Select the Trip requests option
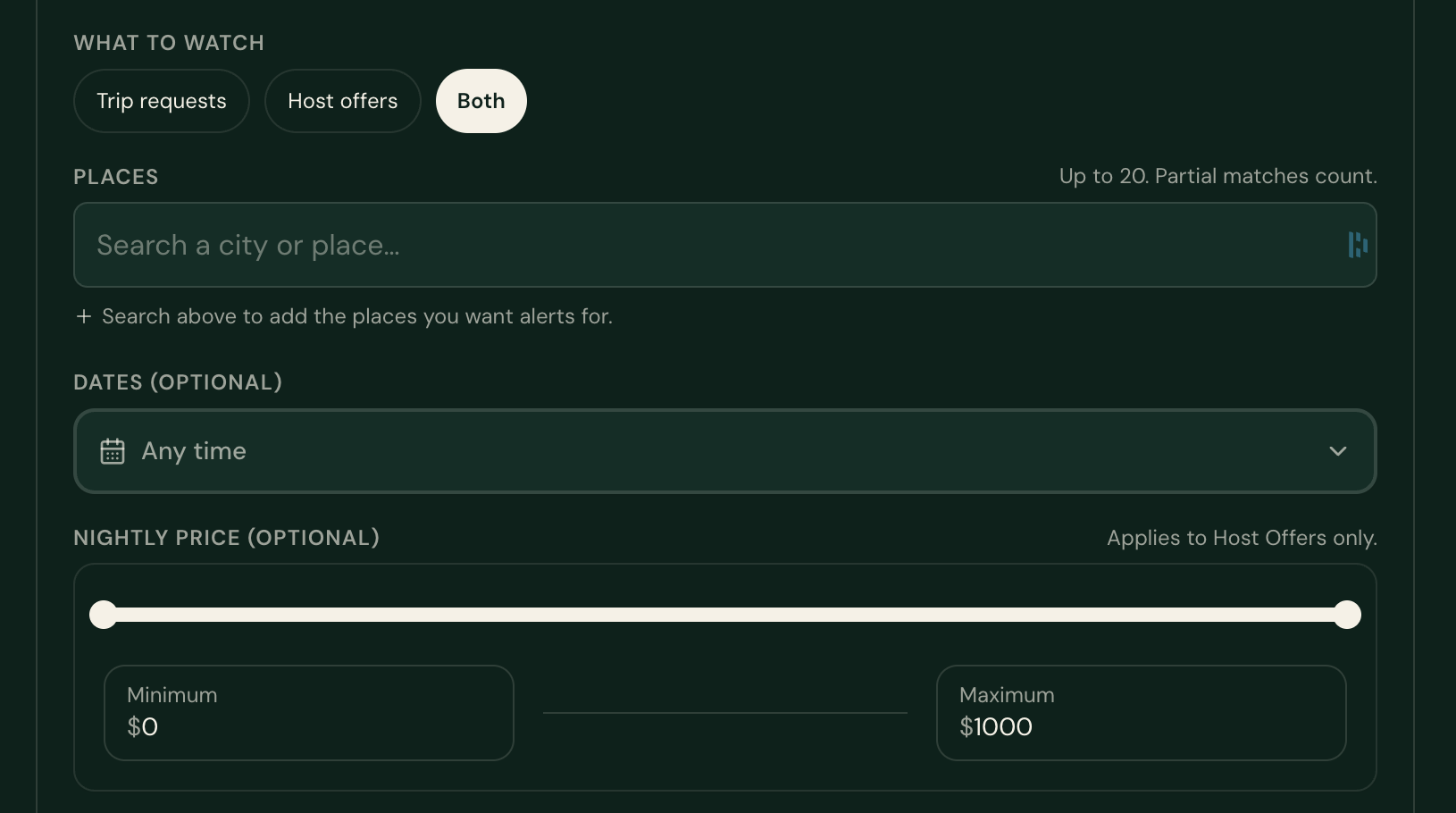Viewport: 1456px width, 813px height. [x=162, y=101]
